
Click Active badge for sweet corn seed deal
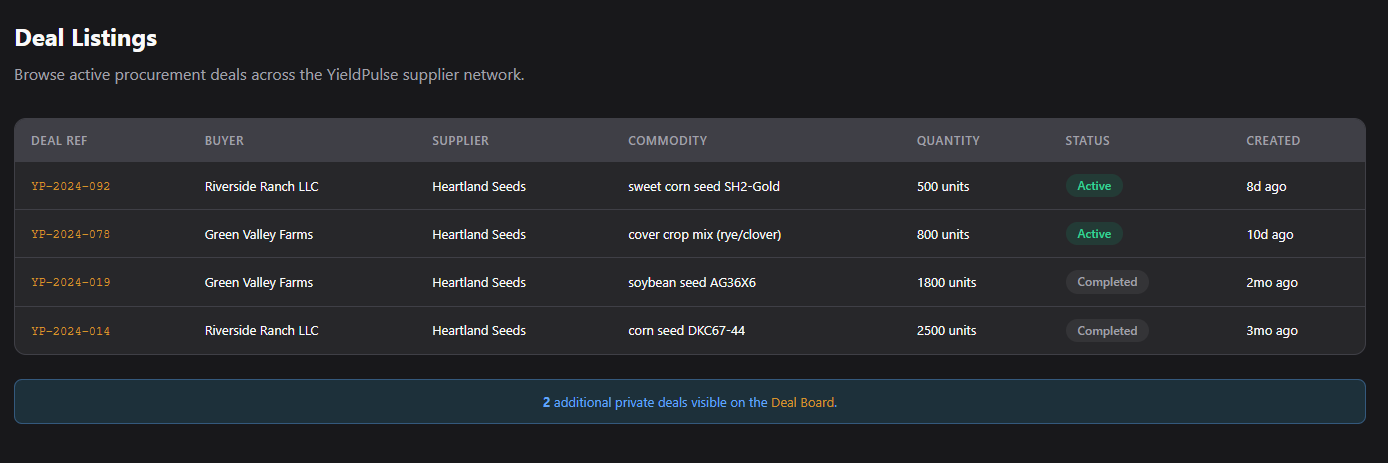1094,186
